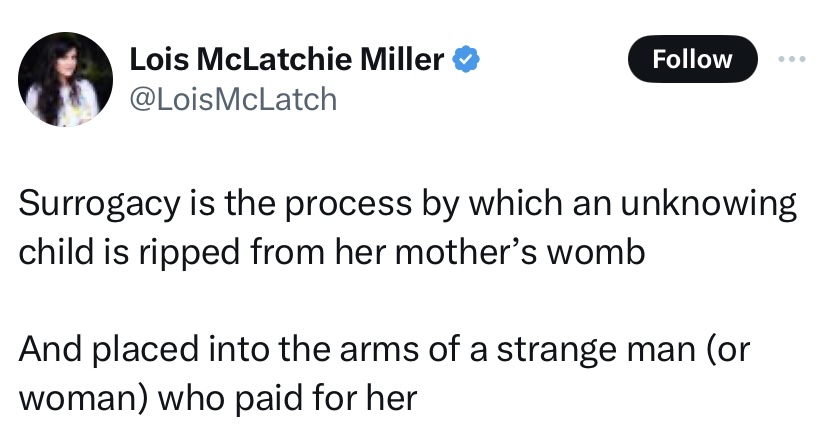
Task: Open the three-dot more options menu
Action: [792, 59]
